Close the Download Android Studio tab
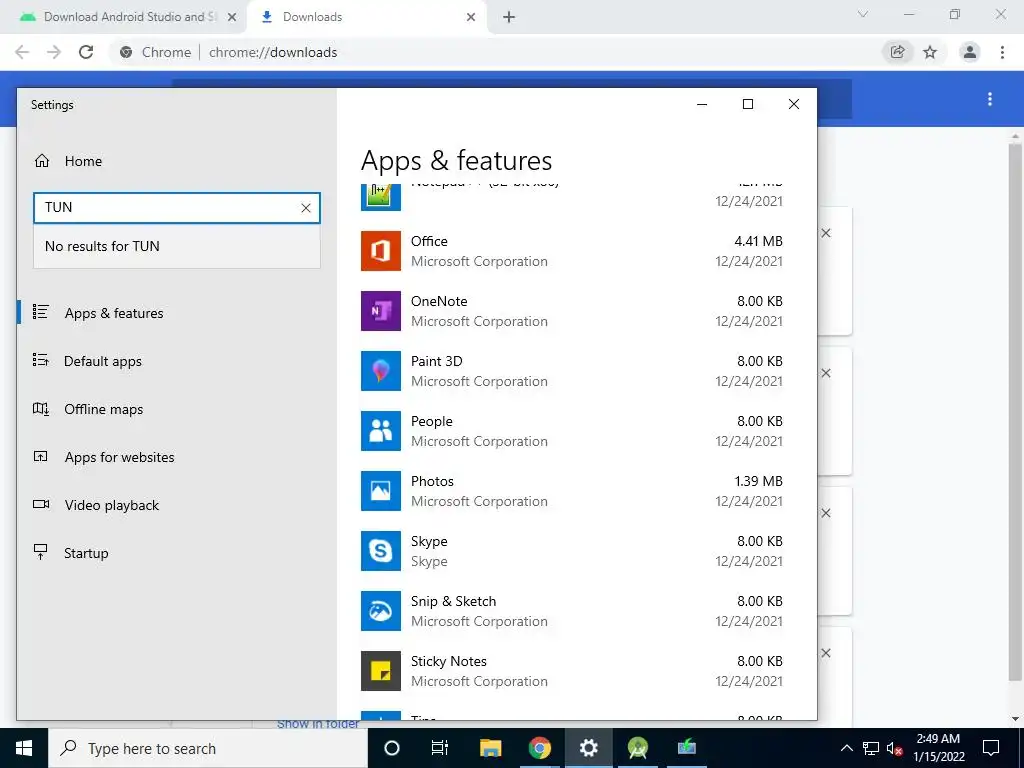The width and height of the screenshot is (1024, 768). click(231, 18)
